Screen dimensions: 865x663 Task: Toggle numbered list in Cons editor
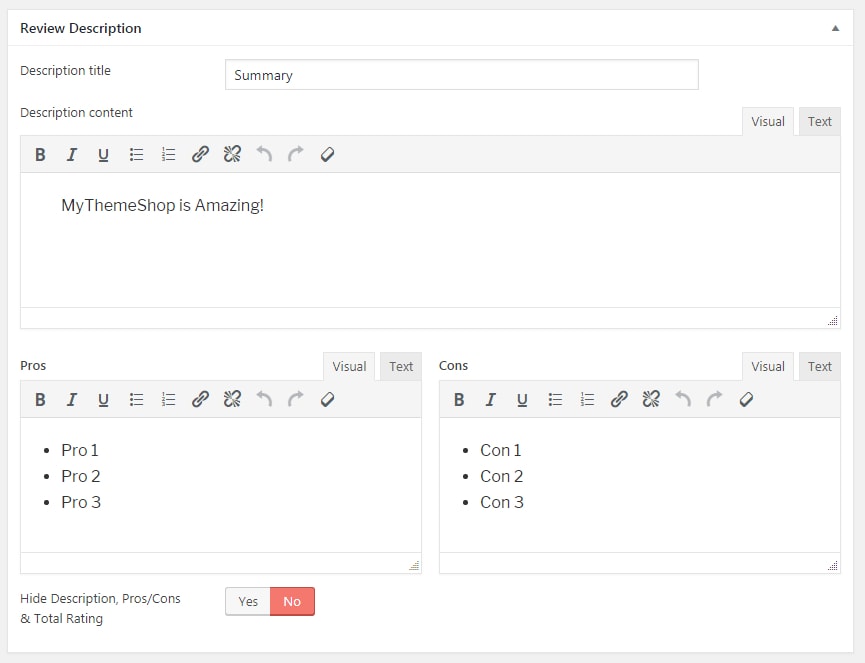pos(587,399)
